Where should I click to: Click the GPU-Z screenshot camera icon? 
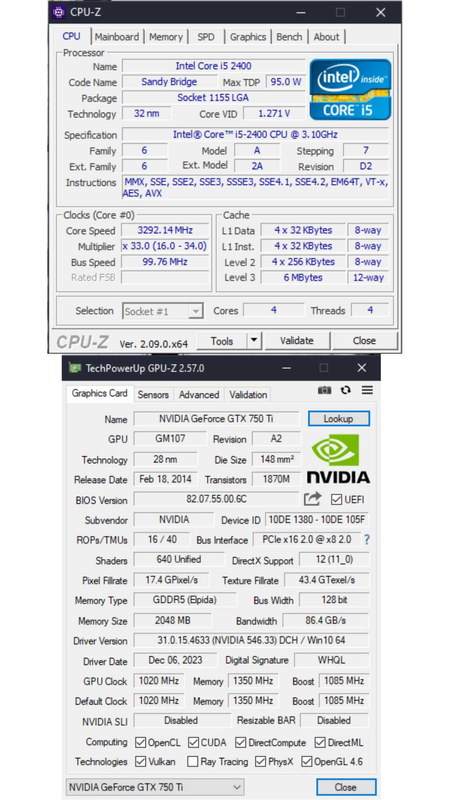pyautogui.click(x=324, y=390)
